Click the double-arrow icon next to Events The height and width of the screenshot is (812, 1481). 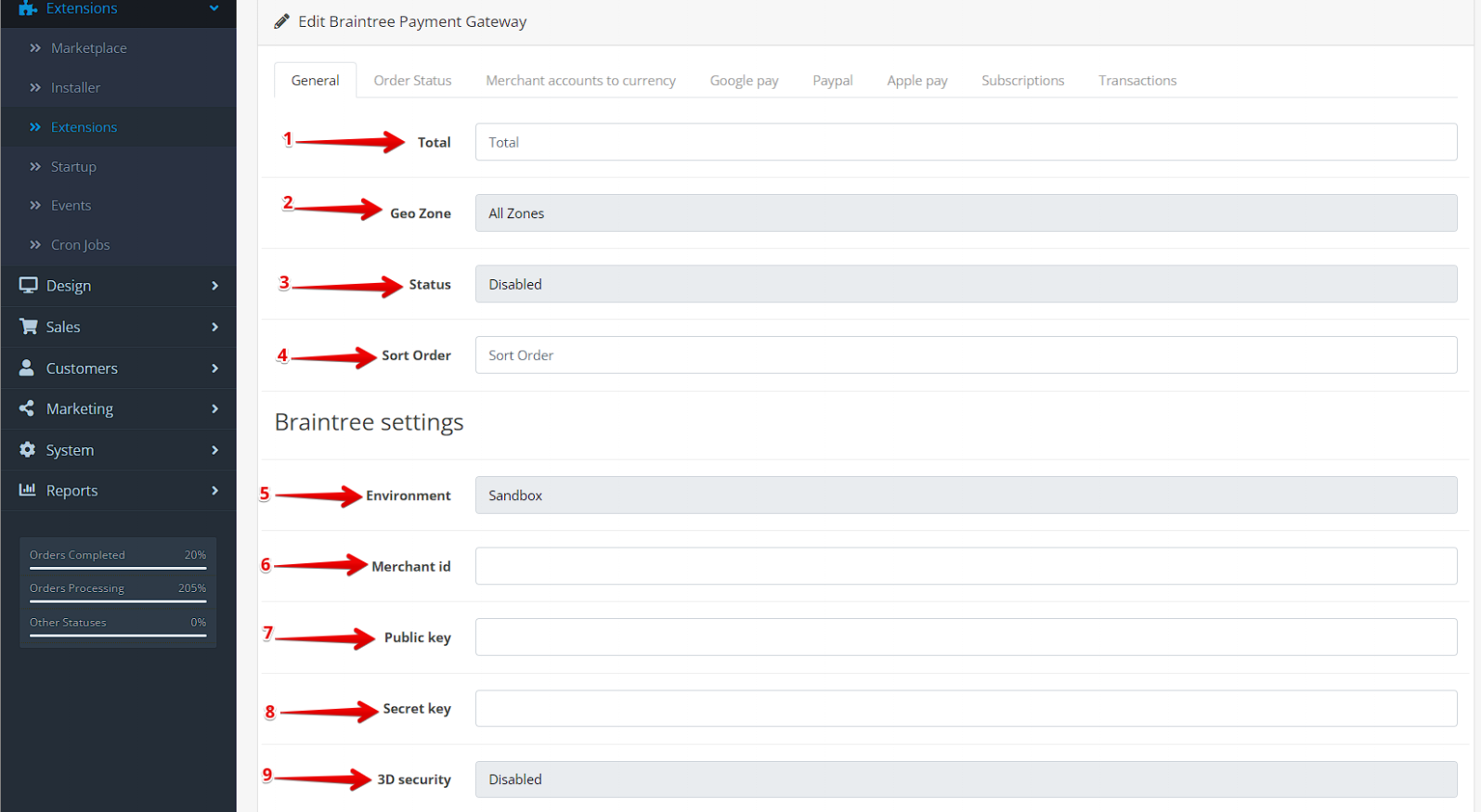tap(35, 205)
